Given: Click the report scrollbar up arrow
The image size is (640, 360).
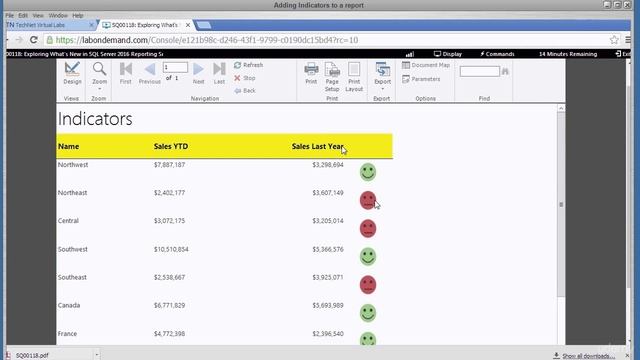Looking at the screenshot, I should tap(561, 108).
